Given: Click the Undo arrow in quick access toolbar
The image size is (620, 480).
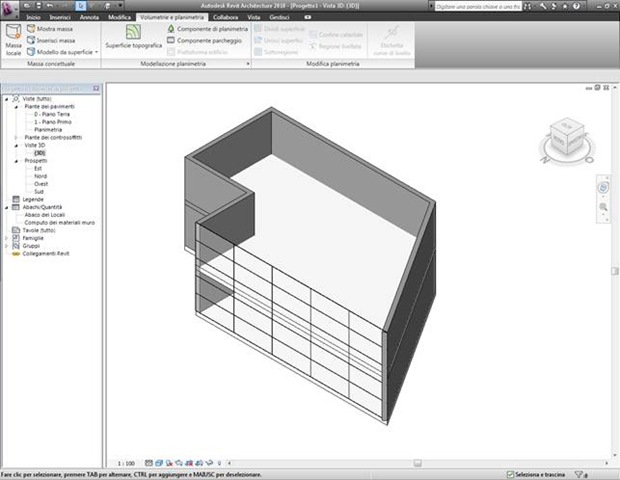Looking at the screenshot, I should [x=50, y=6].
